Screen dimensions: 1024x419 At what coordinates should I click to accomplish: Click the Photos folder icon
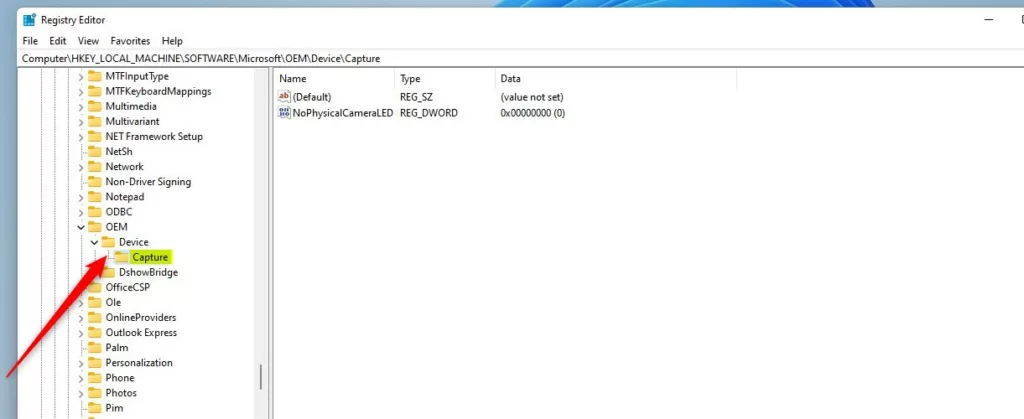(x=95, y=393)
